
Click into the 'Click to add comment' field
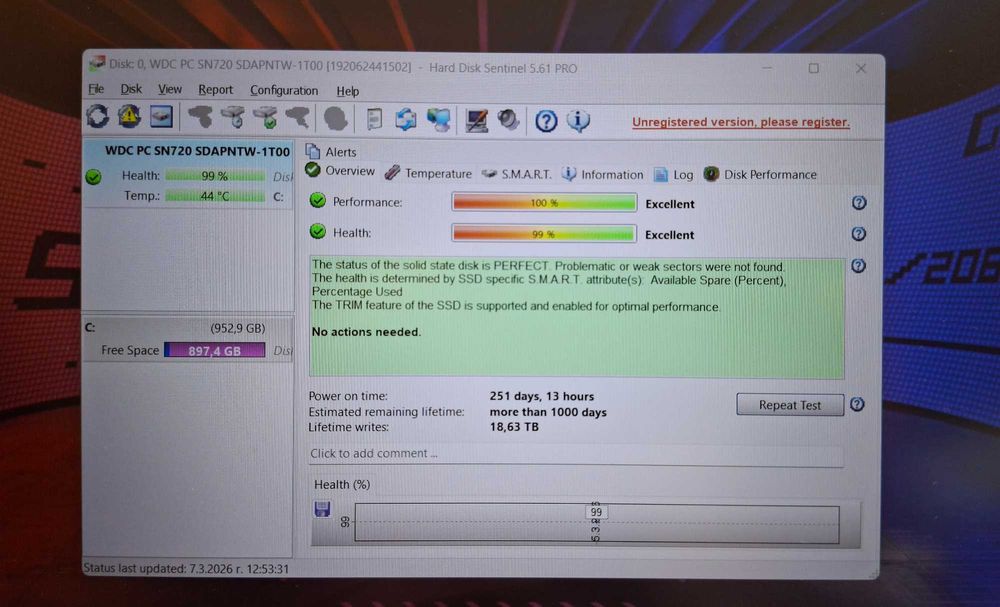click(576, 454)
